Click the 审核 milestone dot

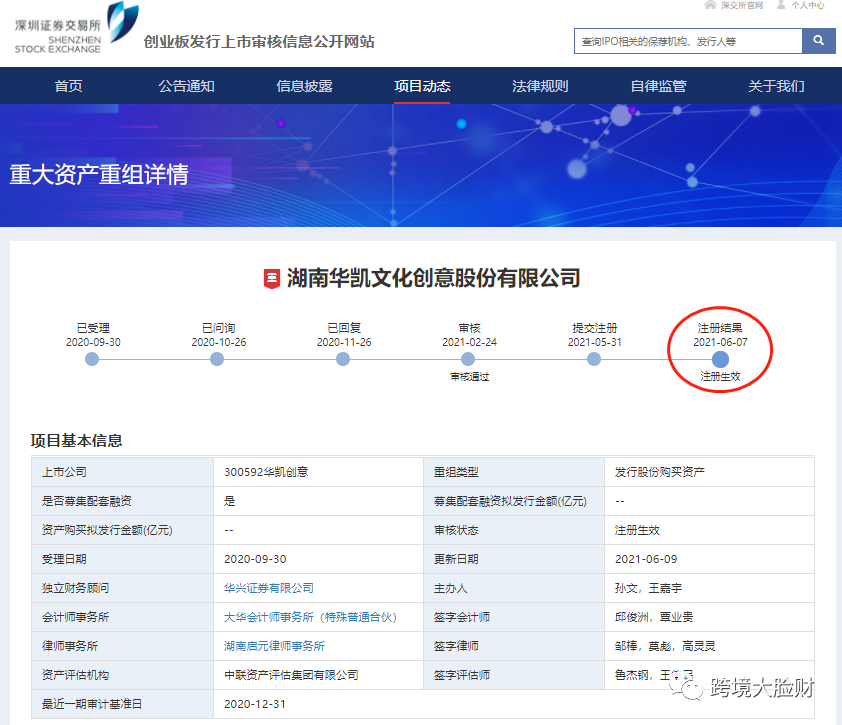[468, 359]
